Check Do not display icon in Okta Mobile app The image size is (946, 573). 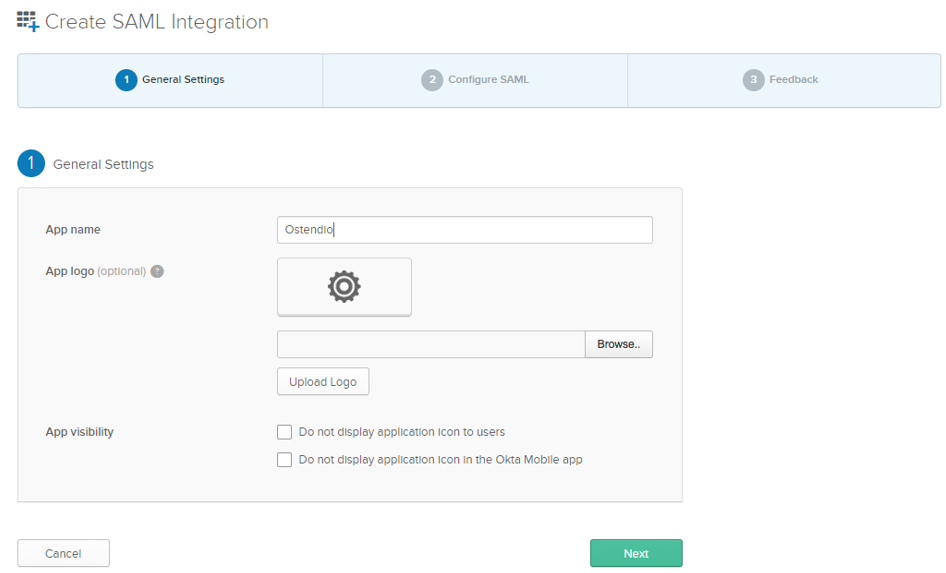[284, 460]
